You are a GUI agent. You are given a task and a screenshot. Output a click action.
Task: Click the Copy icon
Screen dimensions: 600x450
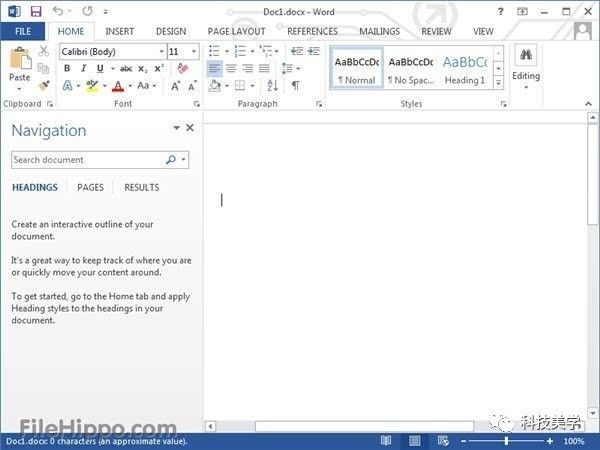[x=43, y=68]
